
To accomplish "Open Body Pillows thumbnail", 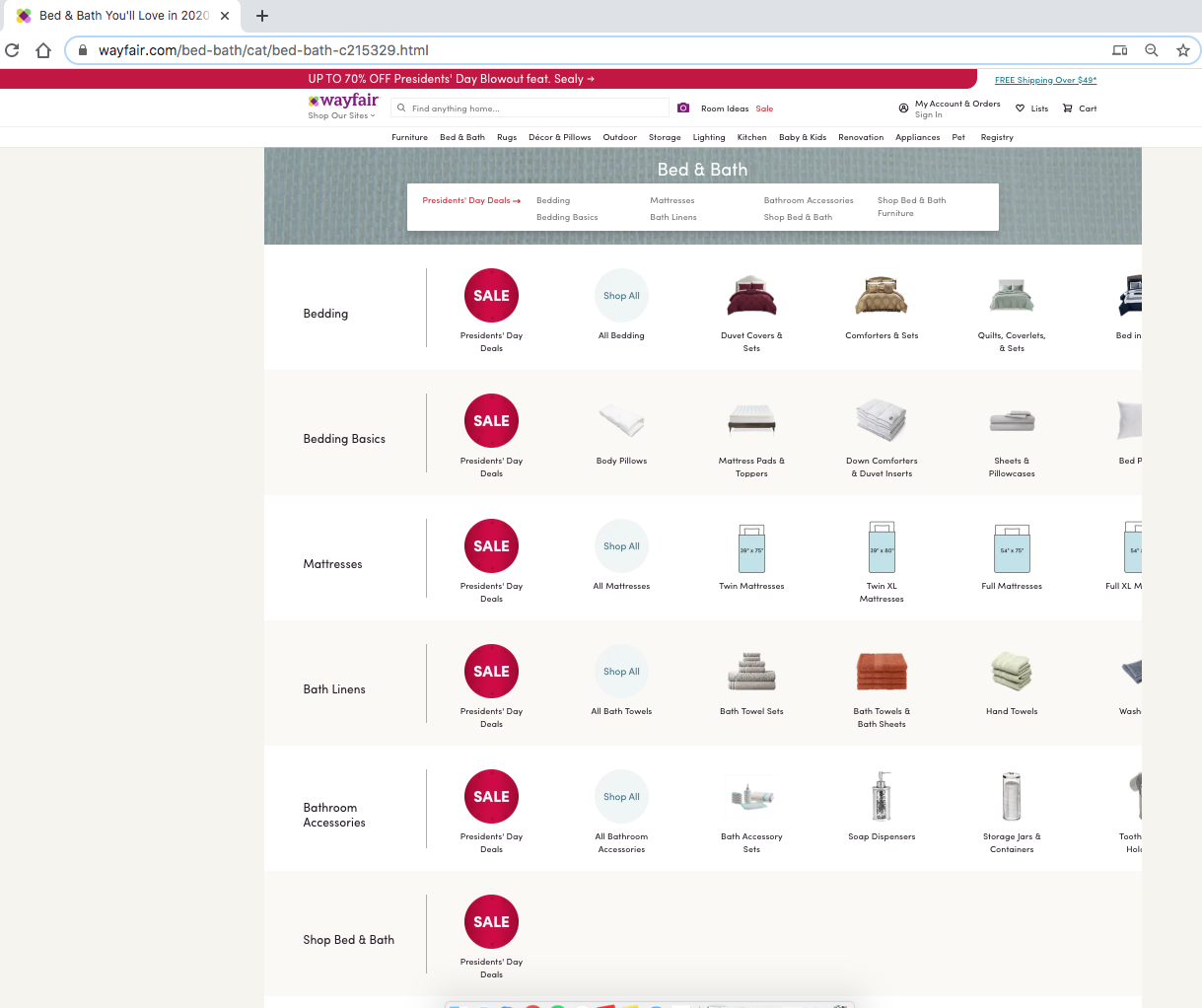I will tap(621, 421).
